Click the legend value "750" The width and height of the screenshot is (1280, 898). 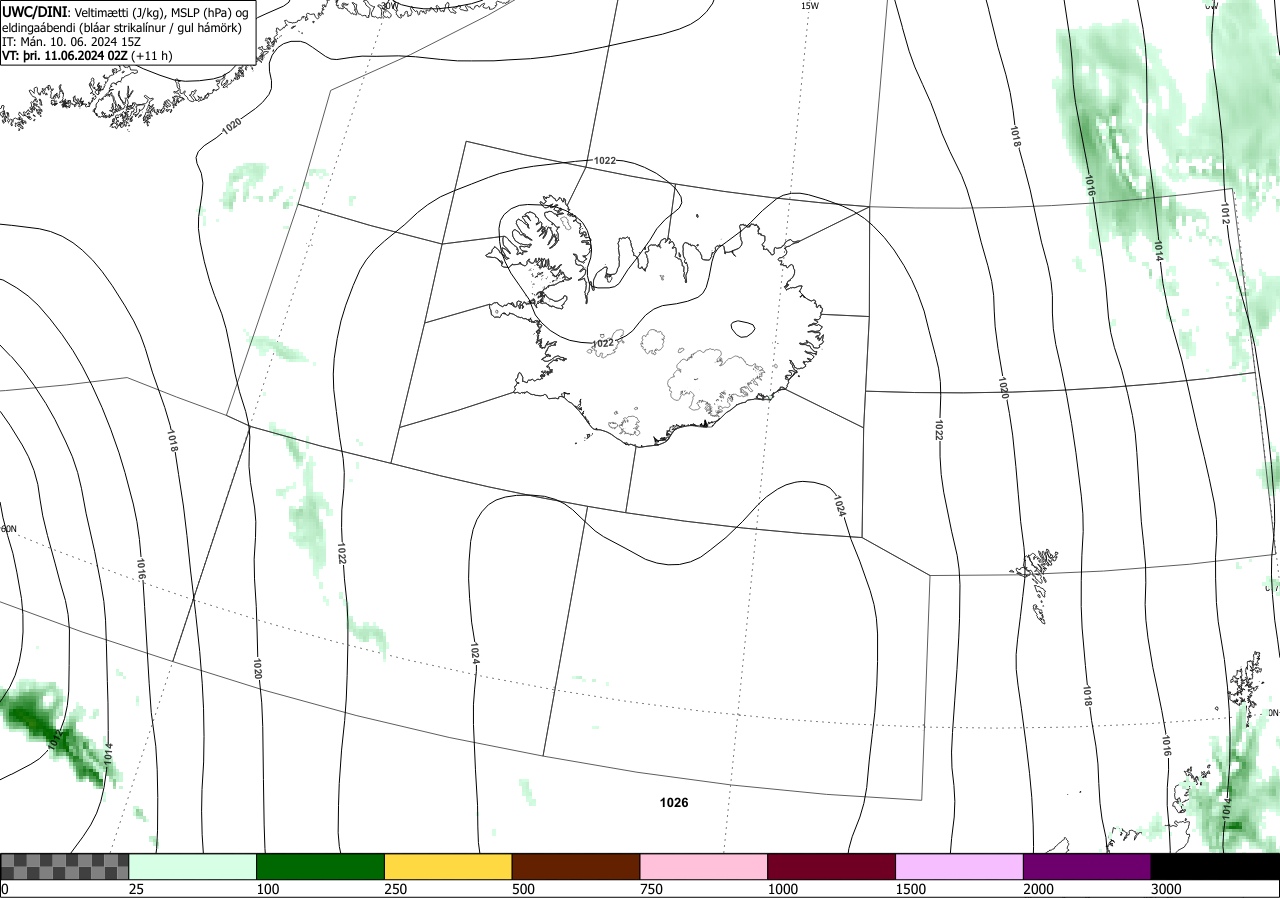coord(651,889)
